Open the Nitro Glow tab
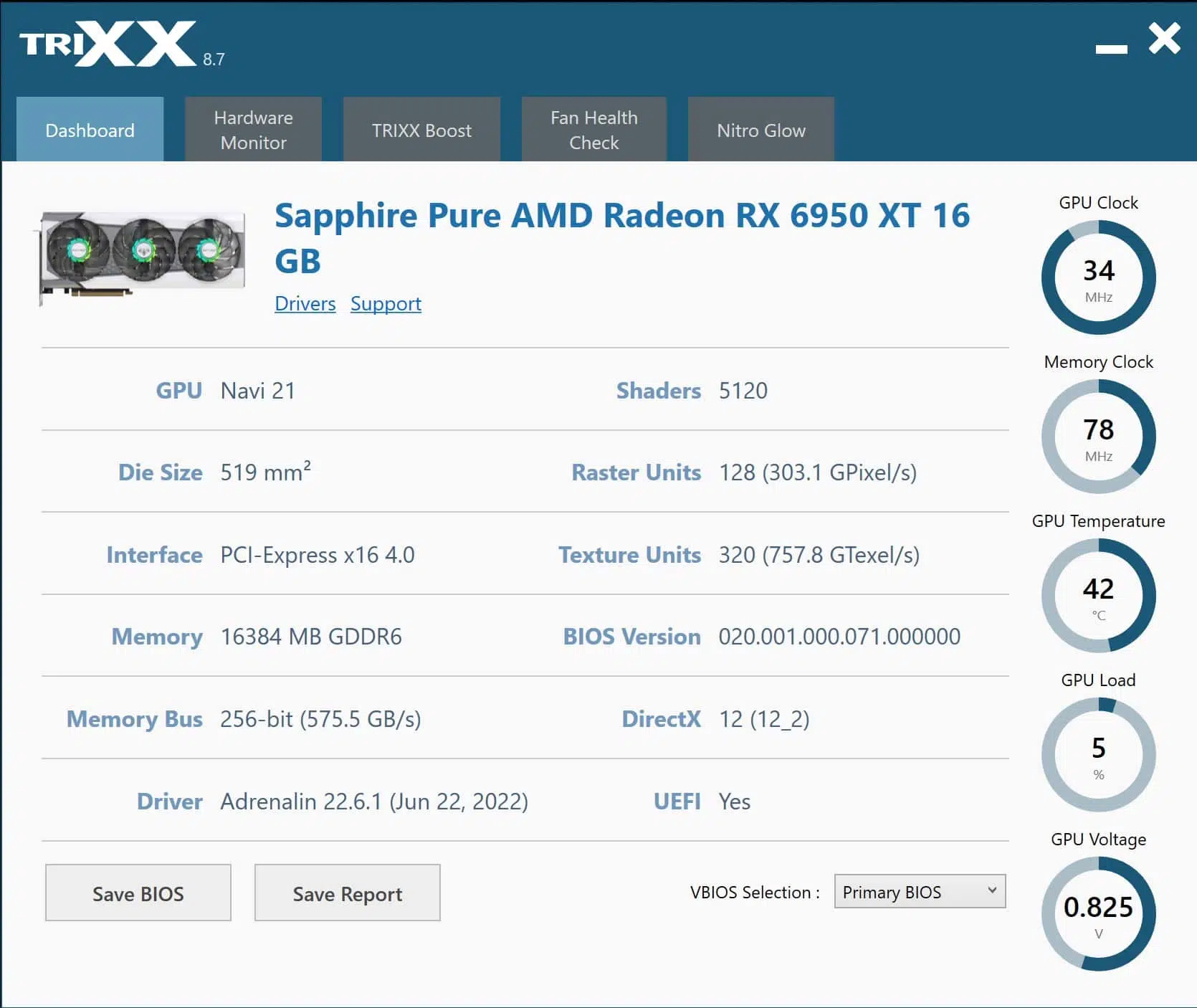Screen dimensions: 1197x1008 (760, 130)
